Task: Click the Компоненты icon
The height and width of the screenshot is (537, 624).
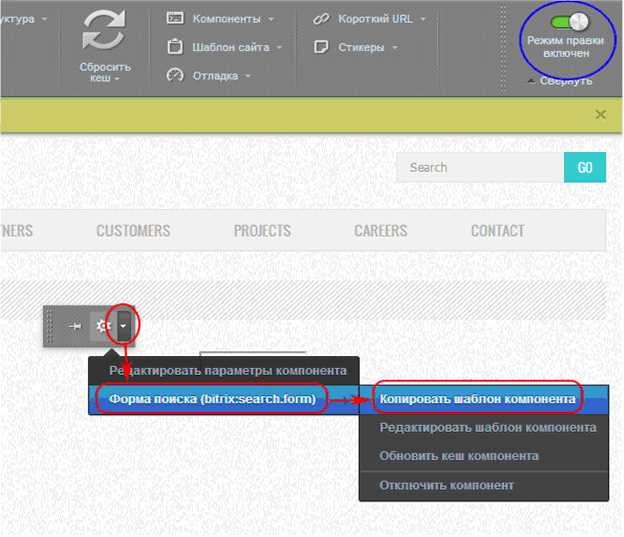Action: coord(175,18)
